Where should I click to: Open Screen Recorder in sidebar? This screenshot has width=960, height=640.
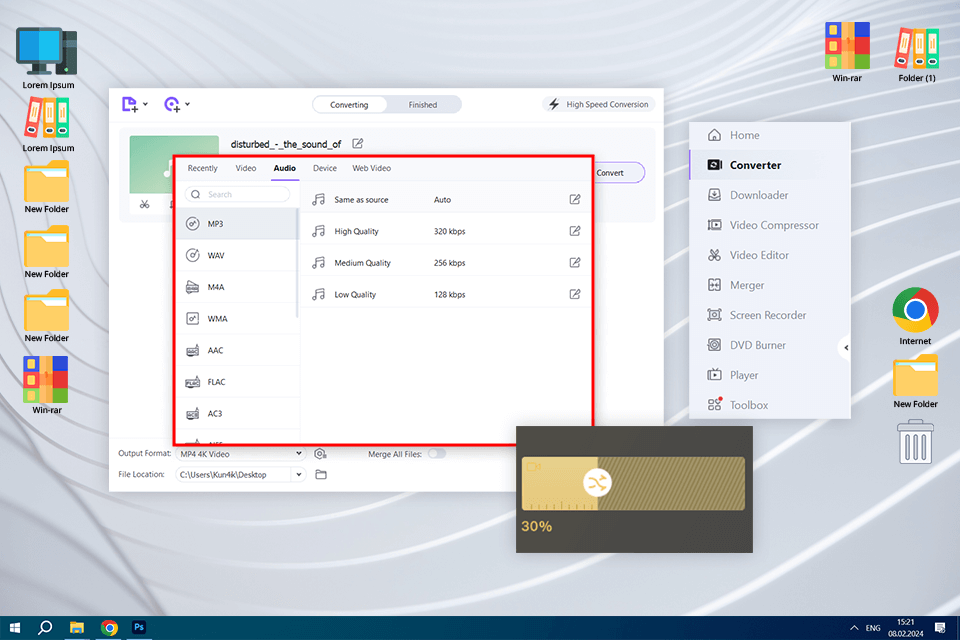[x=770, y=315]
